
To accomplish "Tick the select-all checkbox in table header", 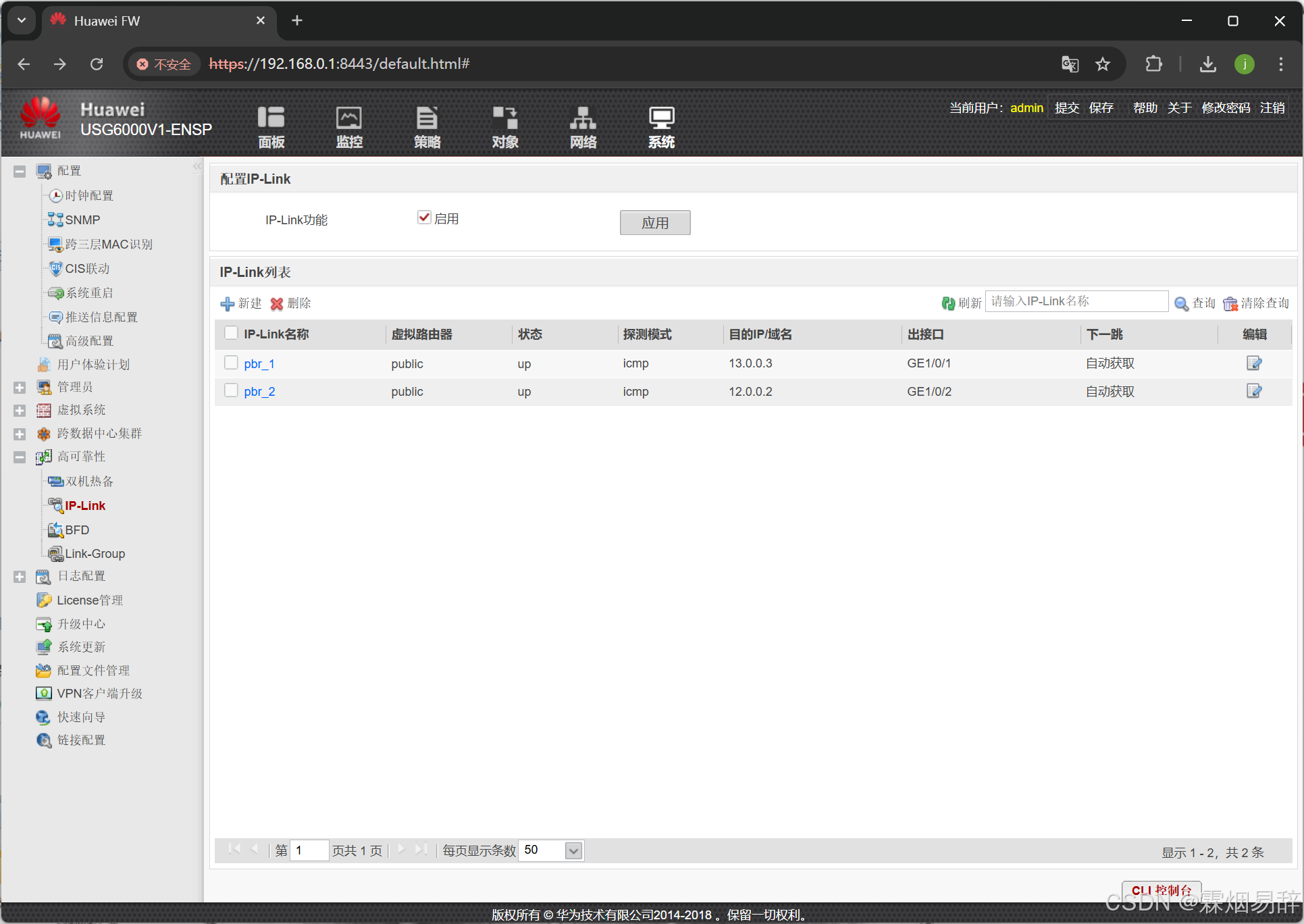I will [x=231, y=333].
